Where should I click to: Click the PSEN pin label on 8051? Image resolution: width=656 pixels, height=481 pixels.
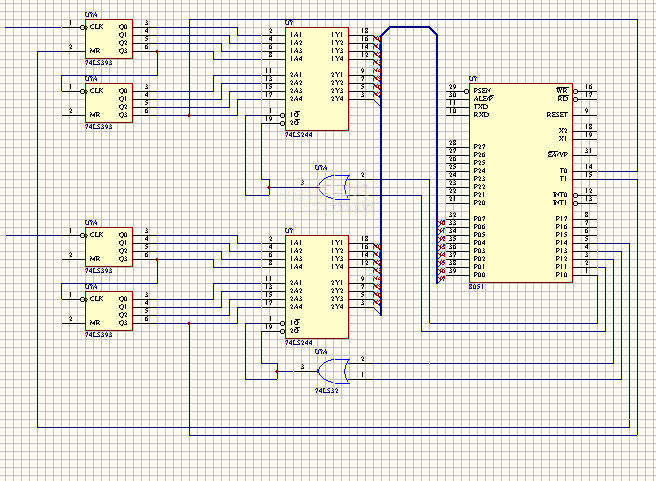(481, 90)
